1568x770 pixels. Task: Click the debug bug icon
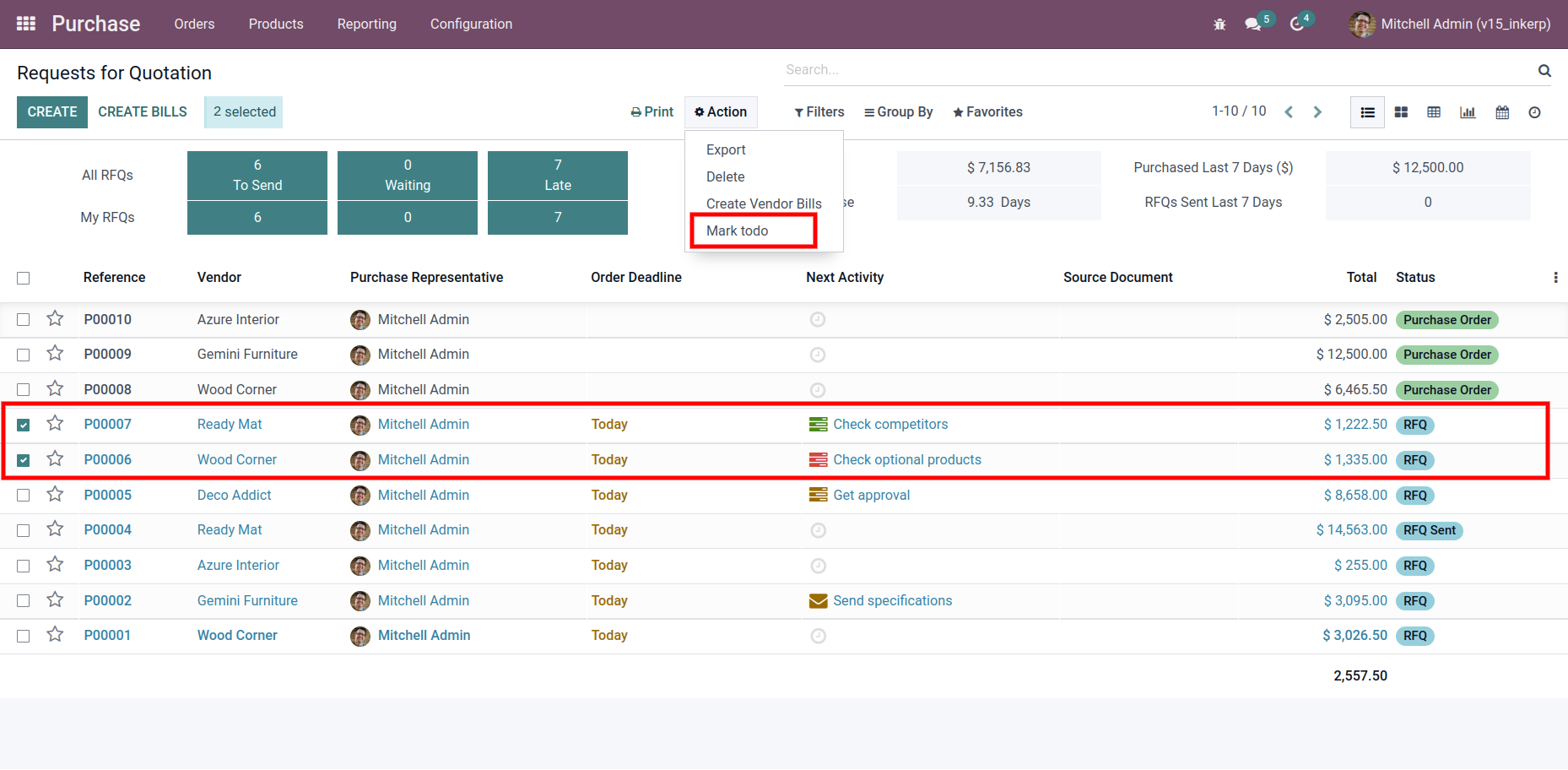1219,24
